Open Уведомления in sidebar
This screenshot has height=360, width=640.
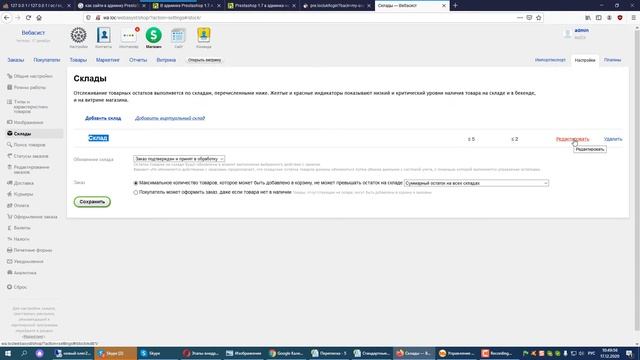coord(29,262)
